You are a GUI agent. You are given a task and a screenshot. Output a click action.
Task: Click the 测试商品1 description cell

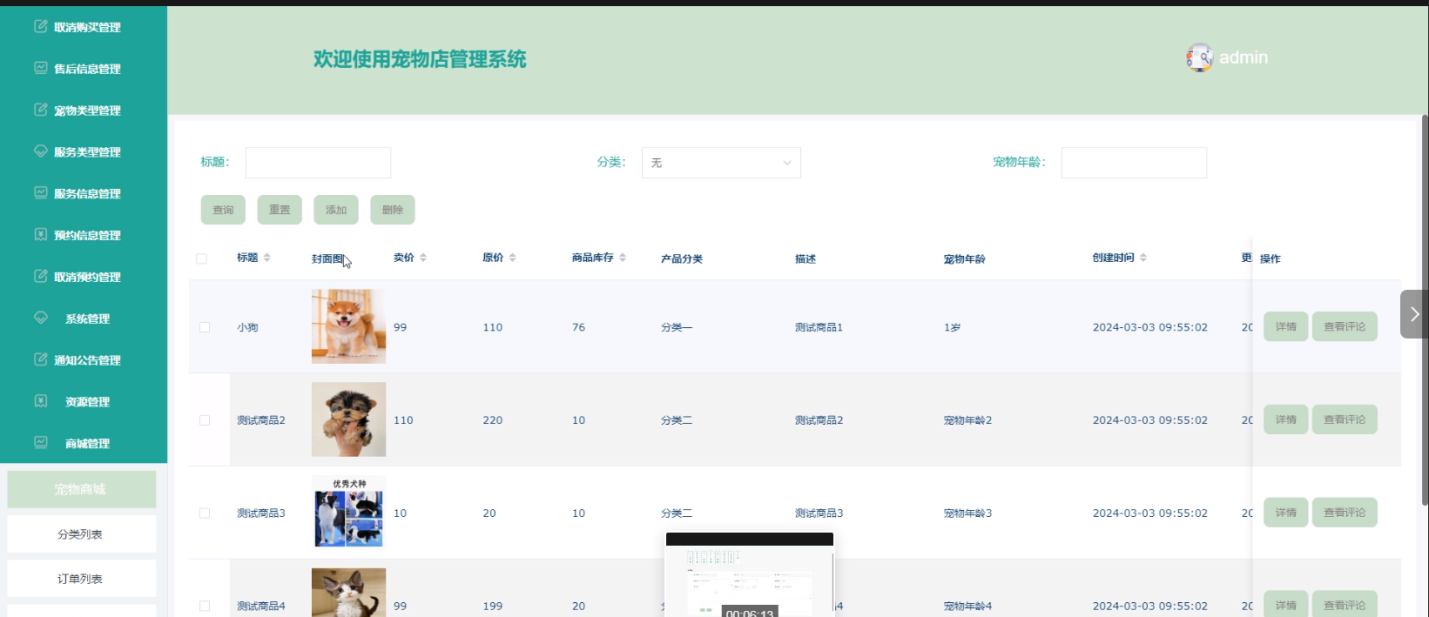pyautogui.click(x=819, y=327)
